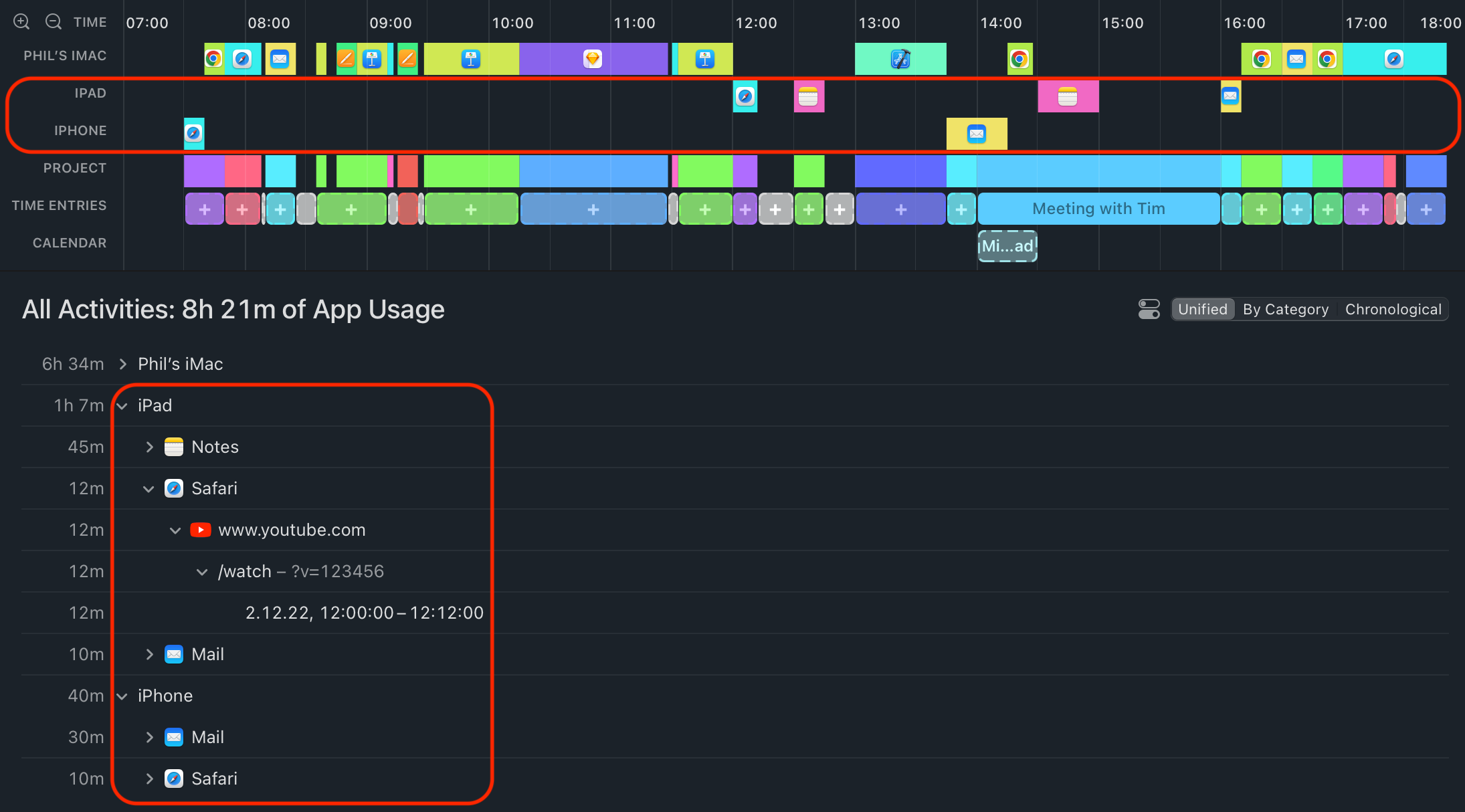Switch to By Category view

1286,309
